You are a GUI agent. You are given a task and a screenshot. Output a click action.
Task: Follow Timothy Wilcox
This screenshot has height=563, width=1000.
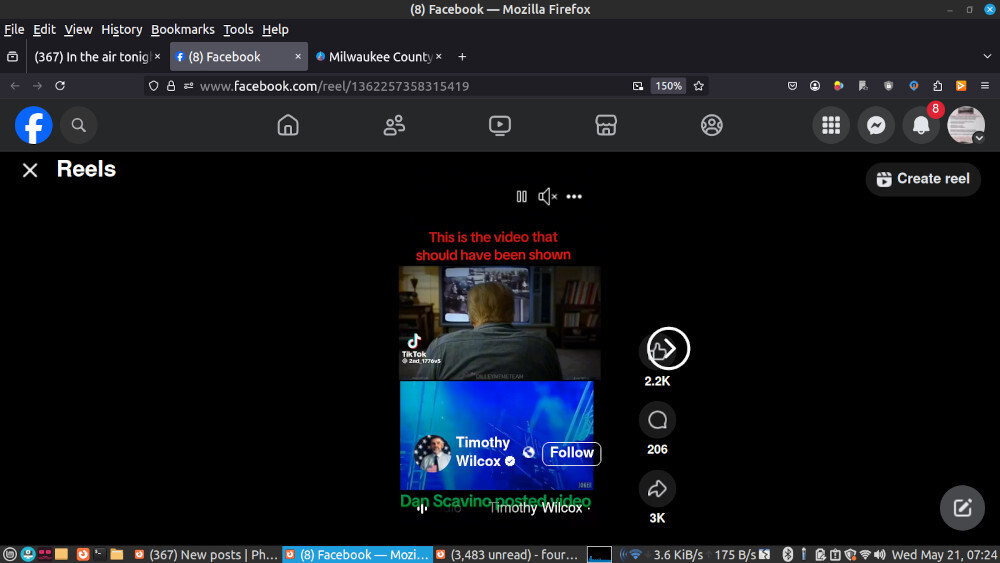[x=571, y=453]
